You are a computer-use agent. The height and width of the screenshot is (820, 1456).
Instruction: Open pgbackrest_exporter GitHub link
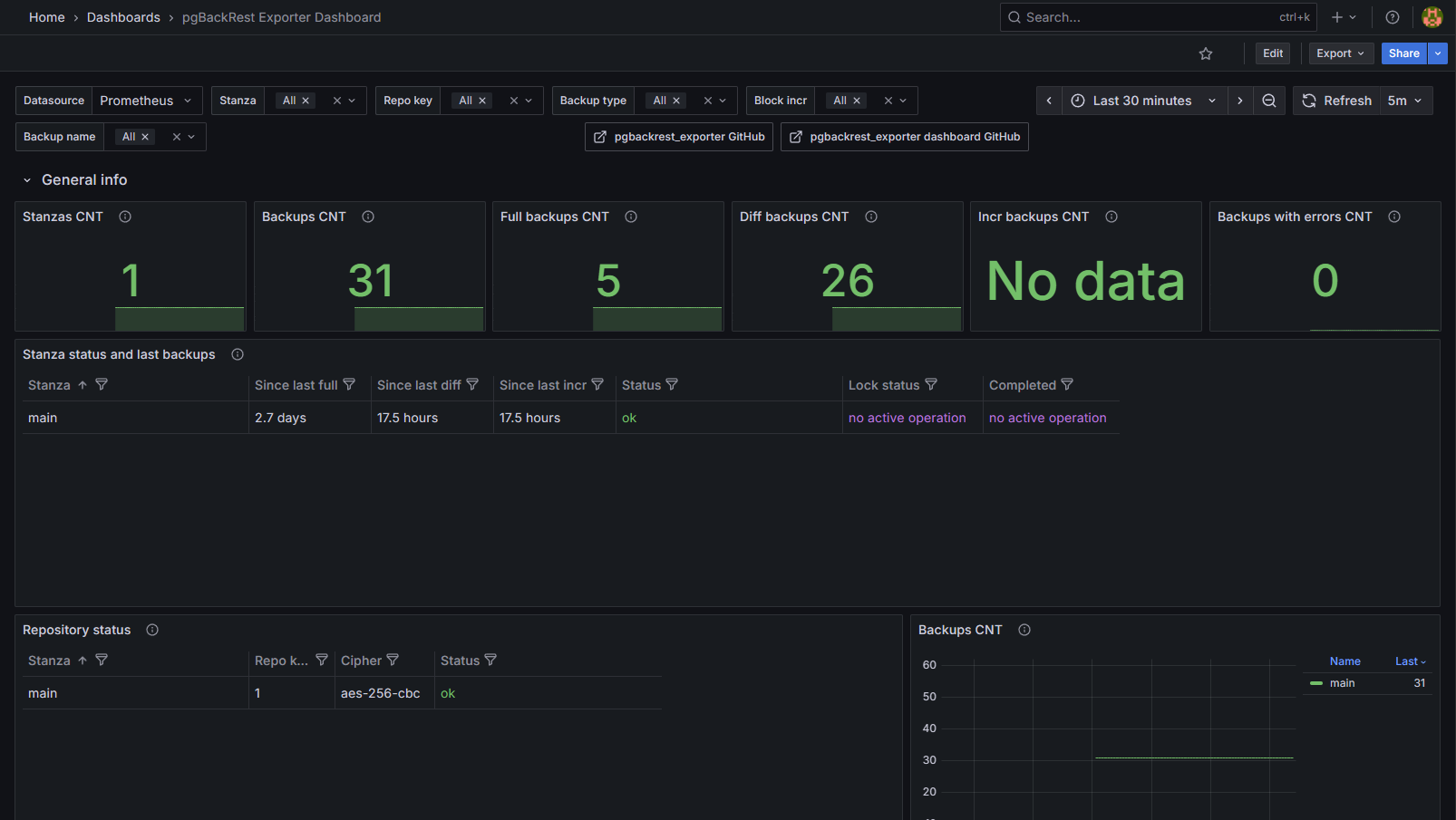[x=679, y=137]
